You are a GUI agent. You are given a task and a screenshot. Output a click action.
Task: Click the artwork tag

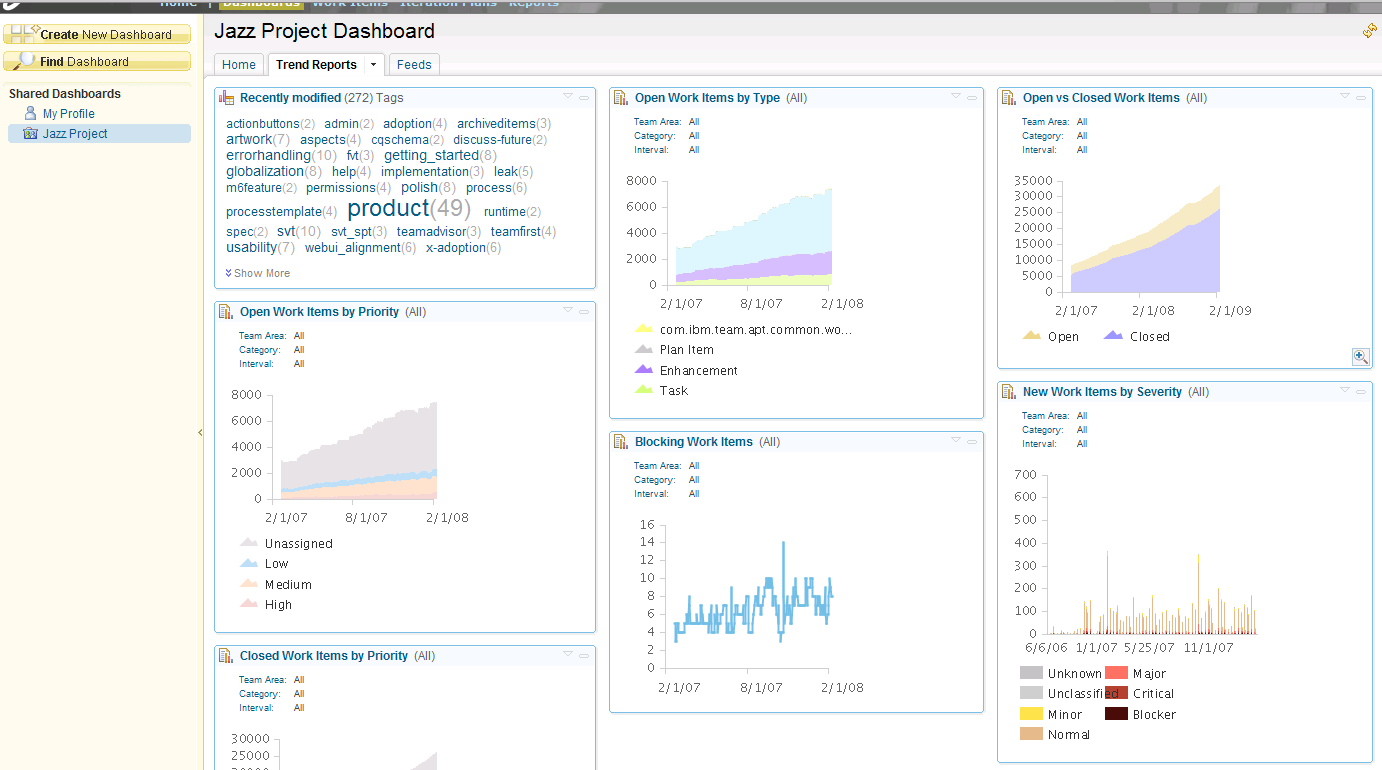click(249, 140)
